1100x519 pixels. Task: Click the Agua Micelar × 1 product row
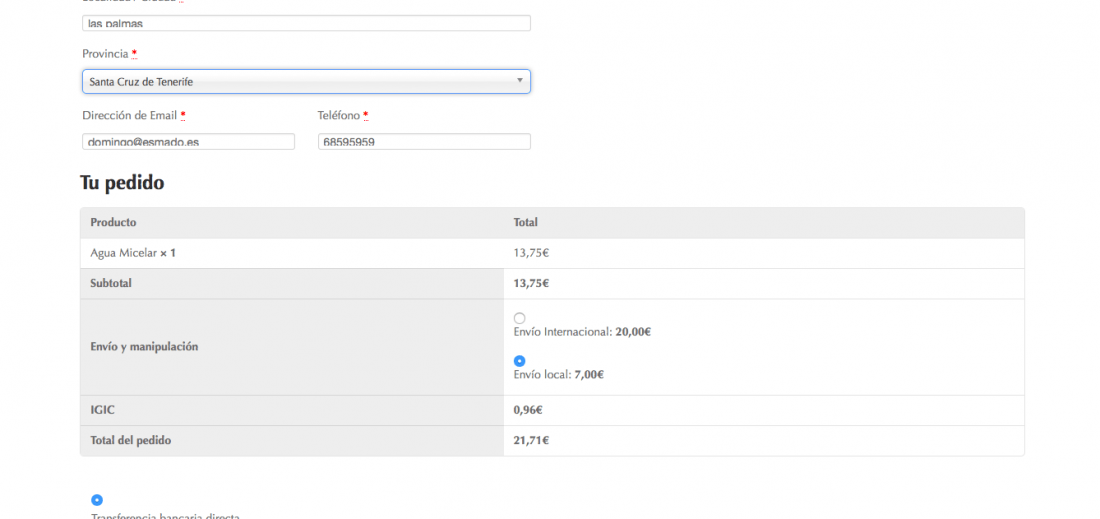point(552,253)
